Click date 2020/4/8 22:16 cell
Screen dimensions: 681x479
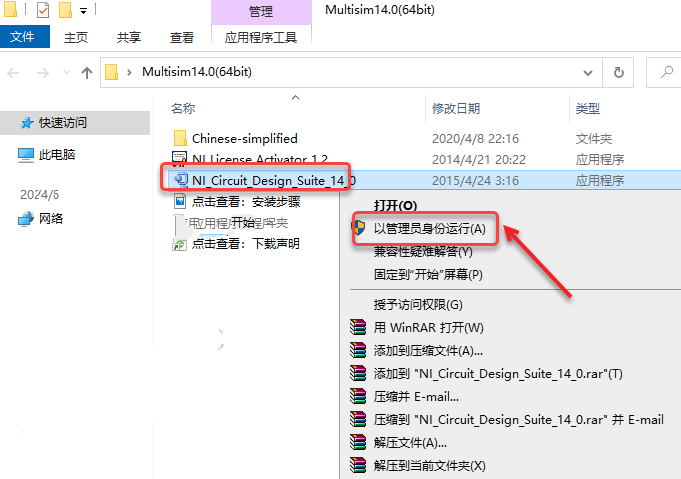point(475,139)
